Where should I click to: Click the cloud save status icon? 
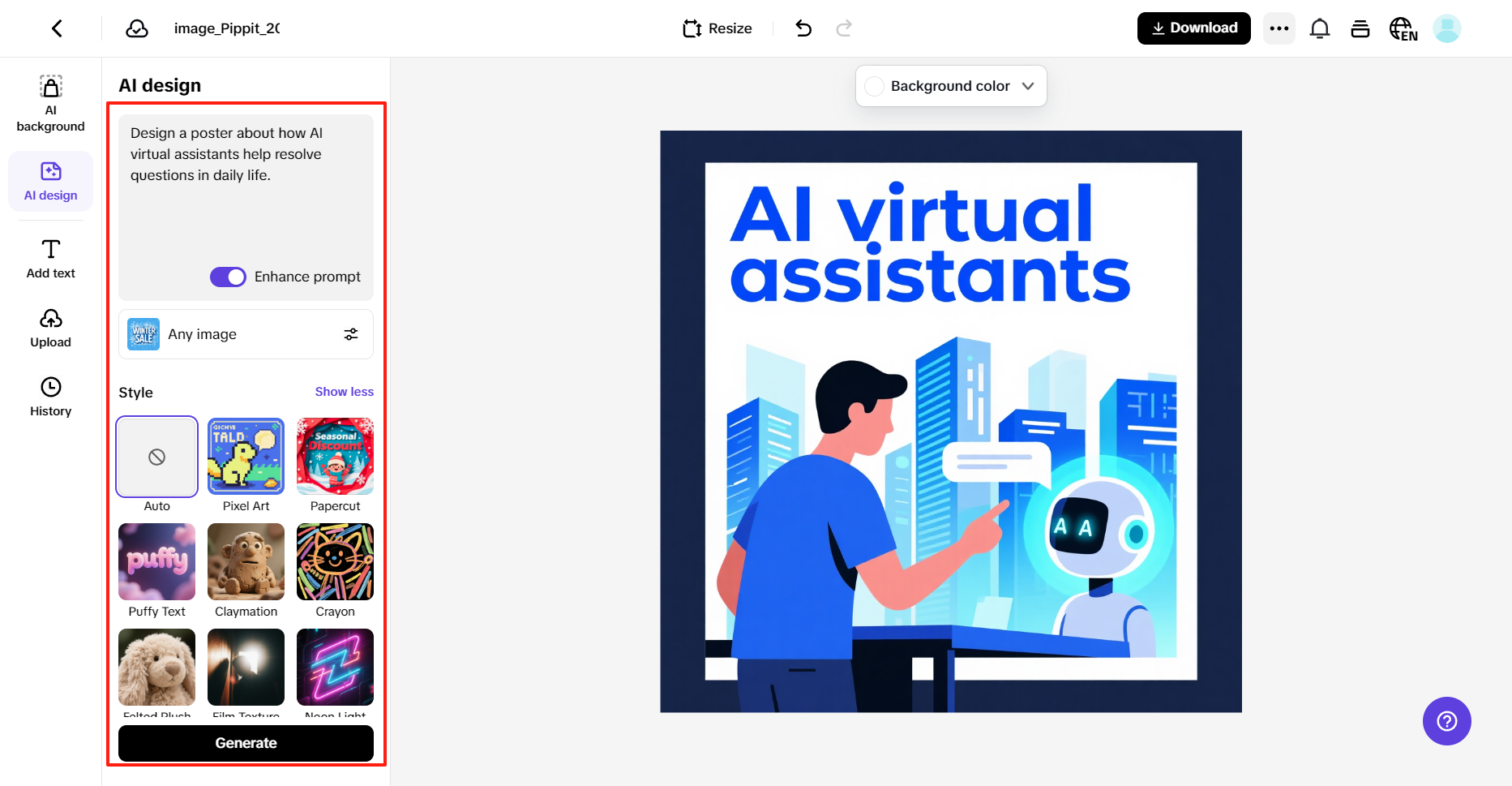pyautogui.click(x=137, y=28)
